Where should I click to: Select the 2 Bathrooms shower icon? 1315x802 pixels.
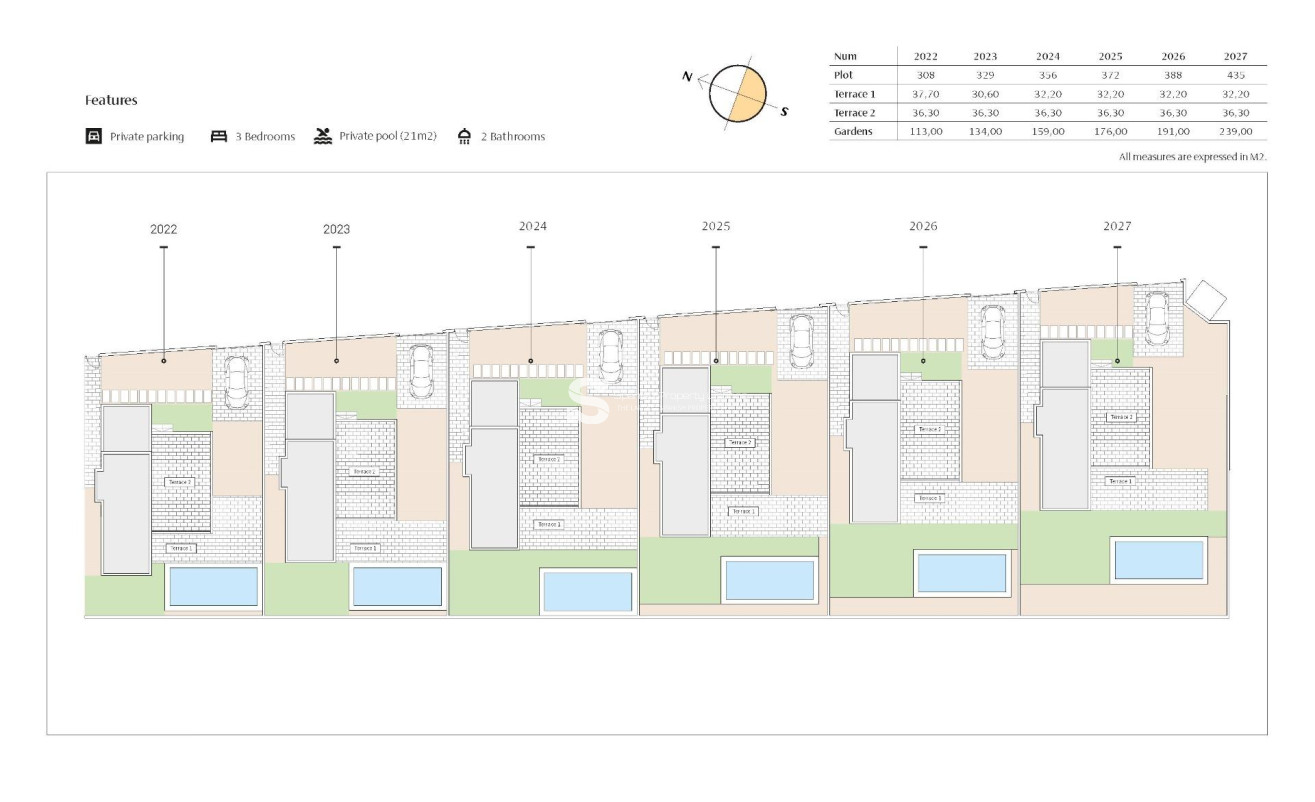462,136
